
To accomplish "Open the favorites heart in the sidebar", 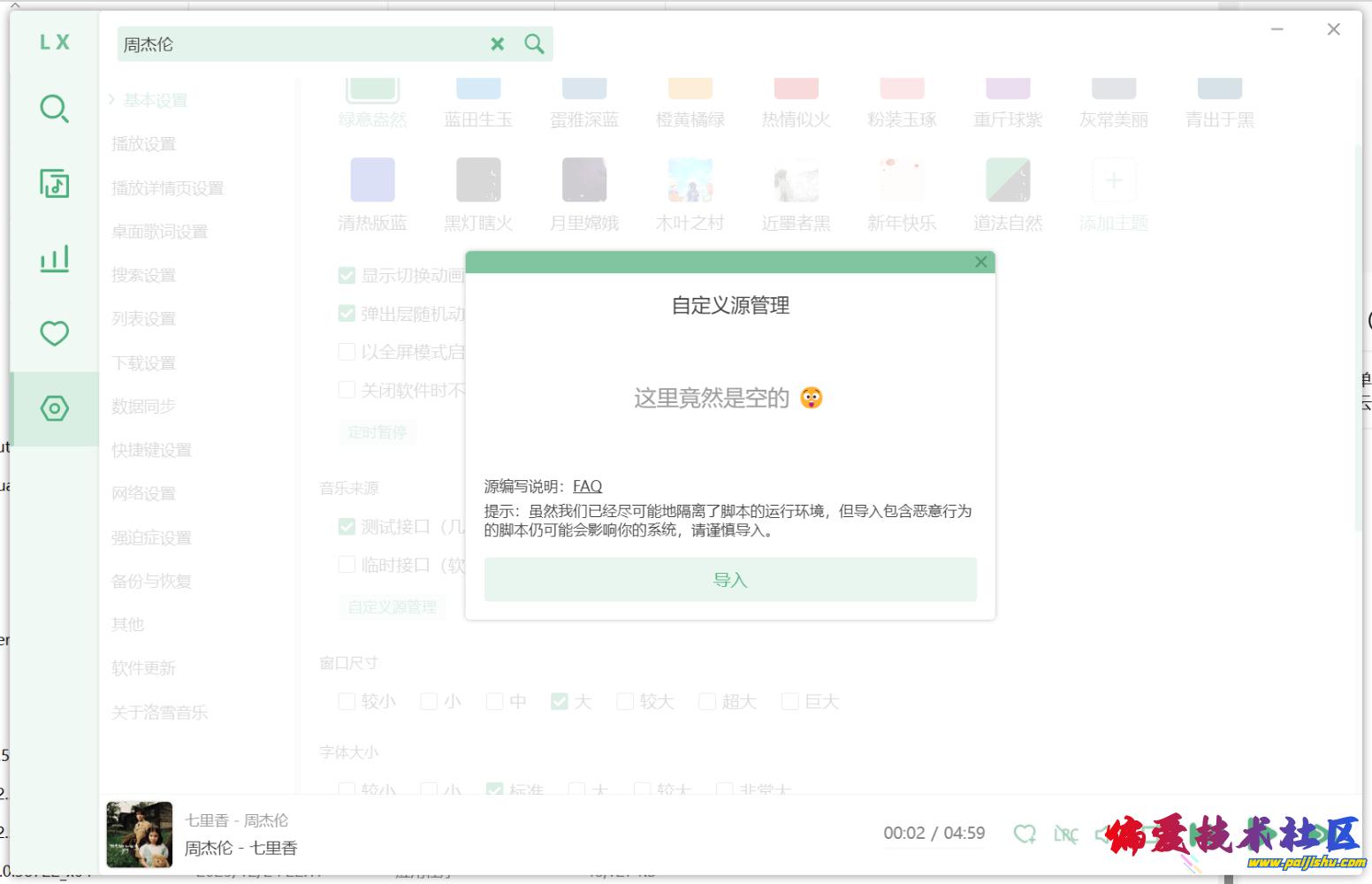I will point(54,333).
